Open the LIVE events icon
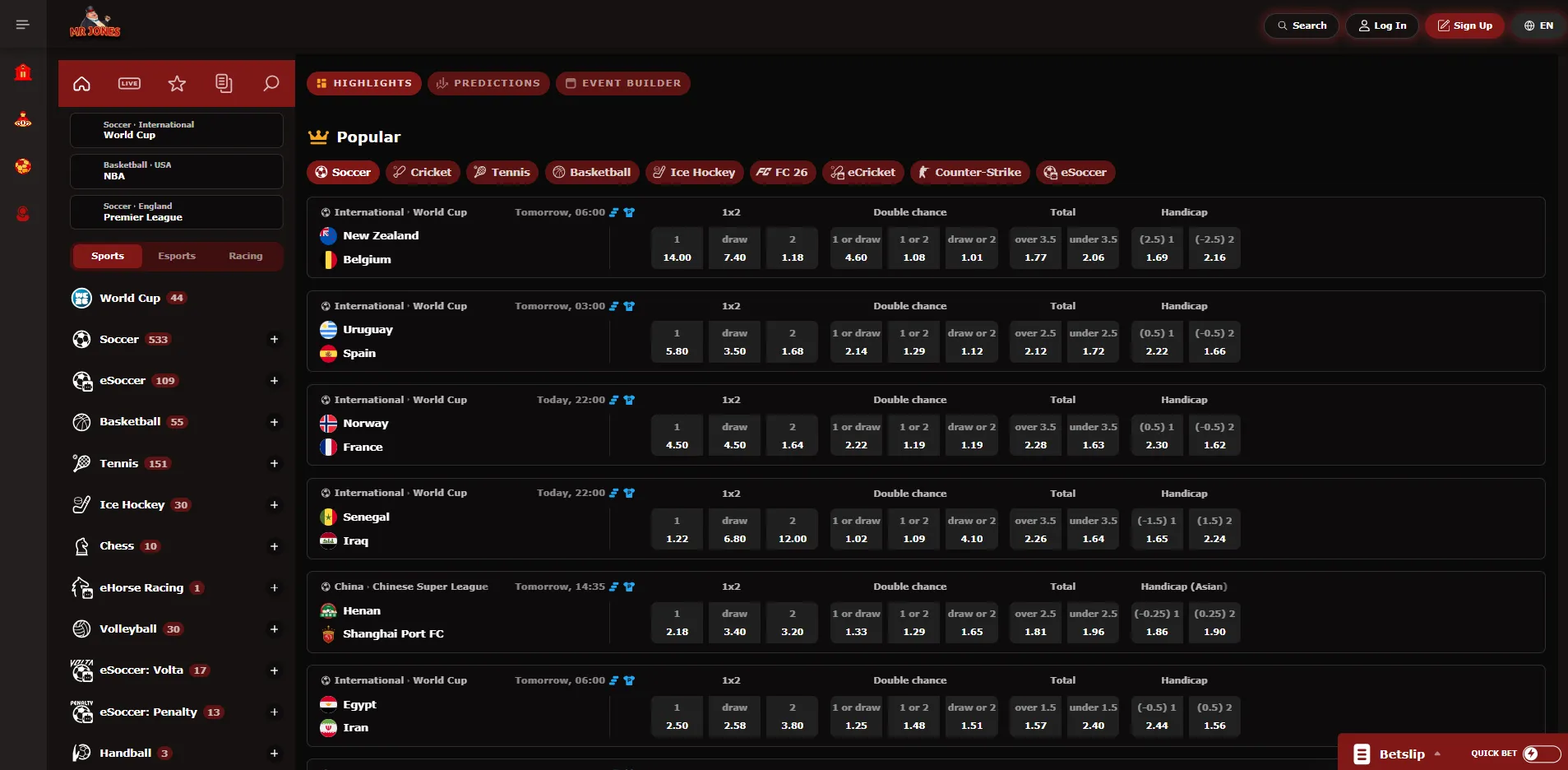The height and width of the screenshot is (770, 1568). (129, 83)
